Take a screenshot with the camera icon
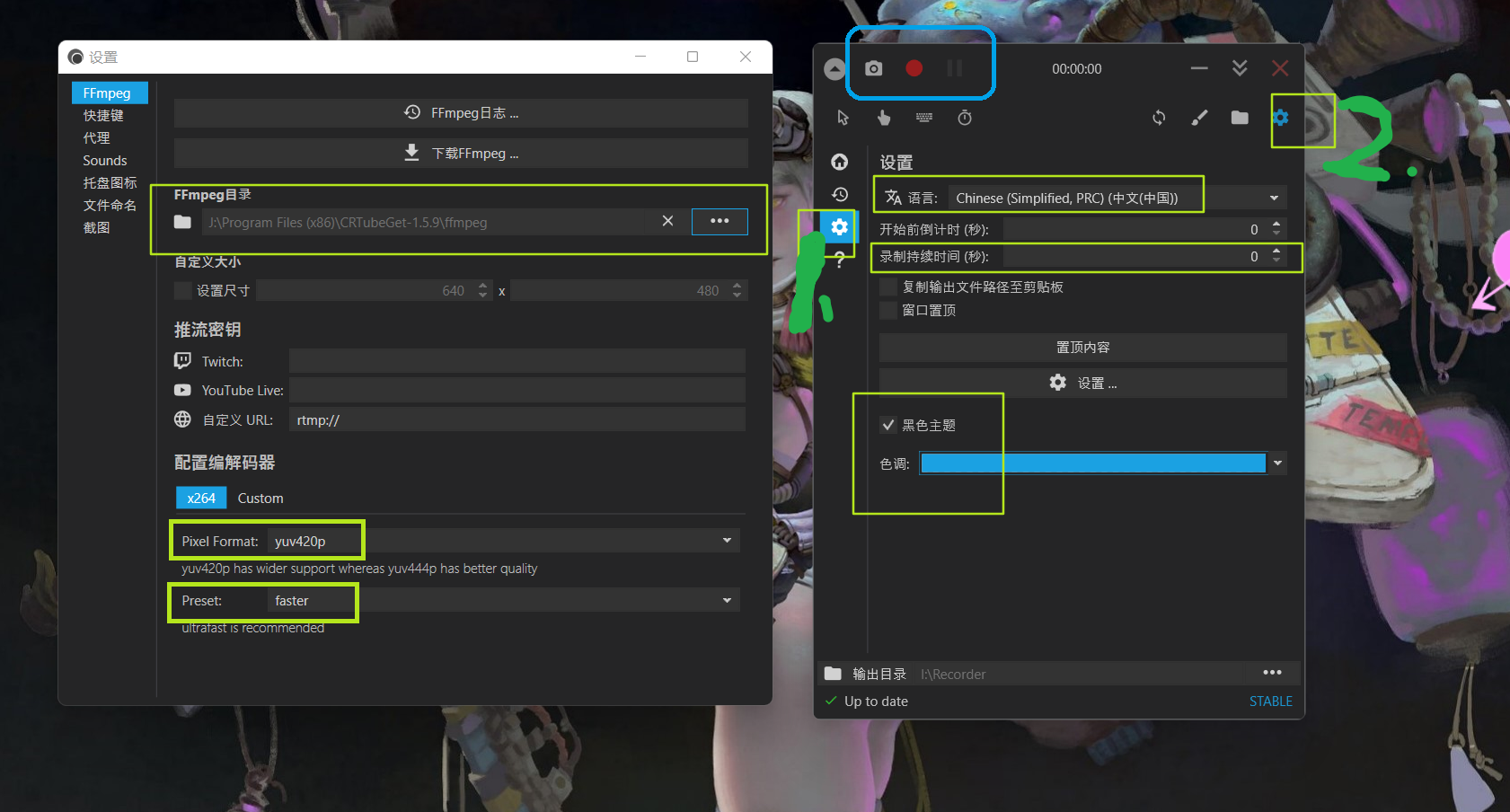This screenshot has width=1510, height=812. [x=873, y=68]
